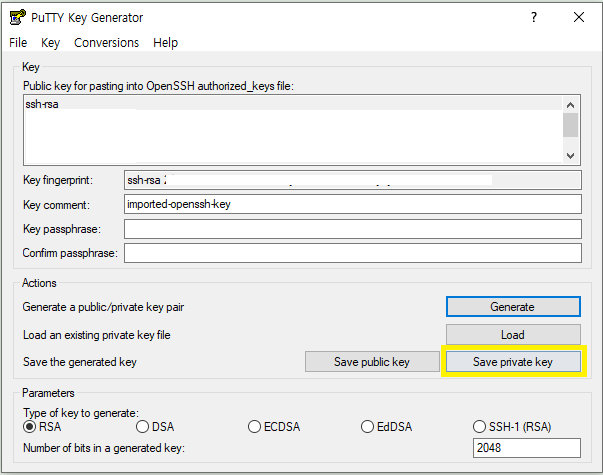603x475 pixels.
Task: Select the SSH-1 (RSA) key type
Action: [x=512, y=427]
